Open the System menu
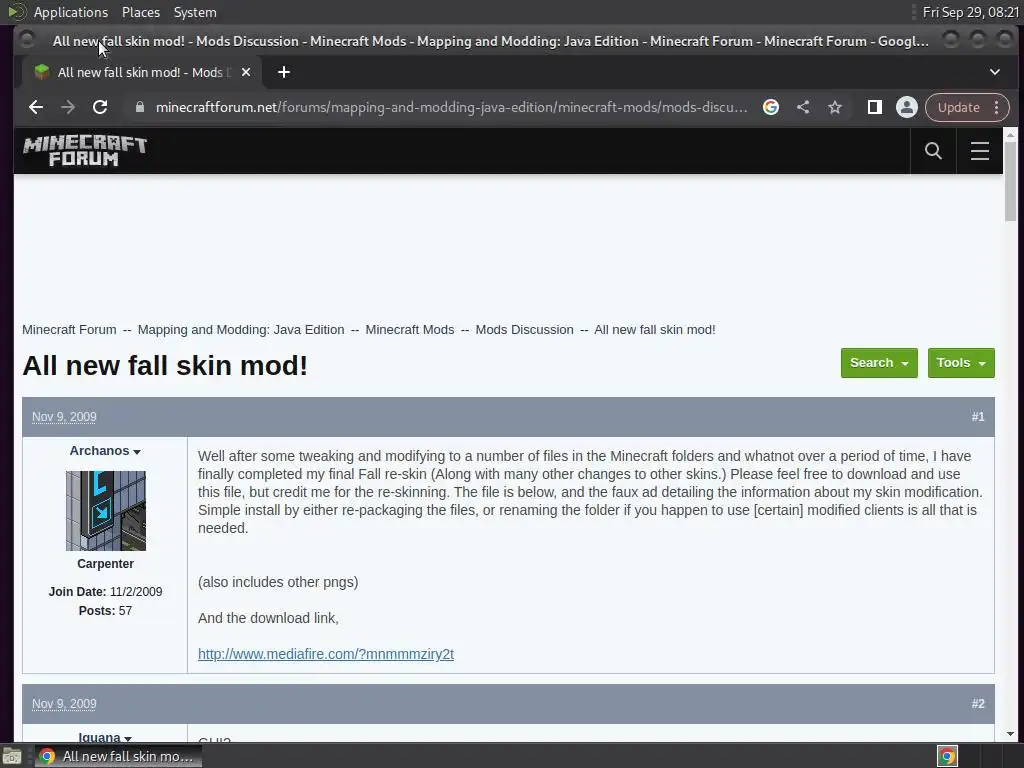This screenshot has height=768, width=1024. [x=195, y=12]
